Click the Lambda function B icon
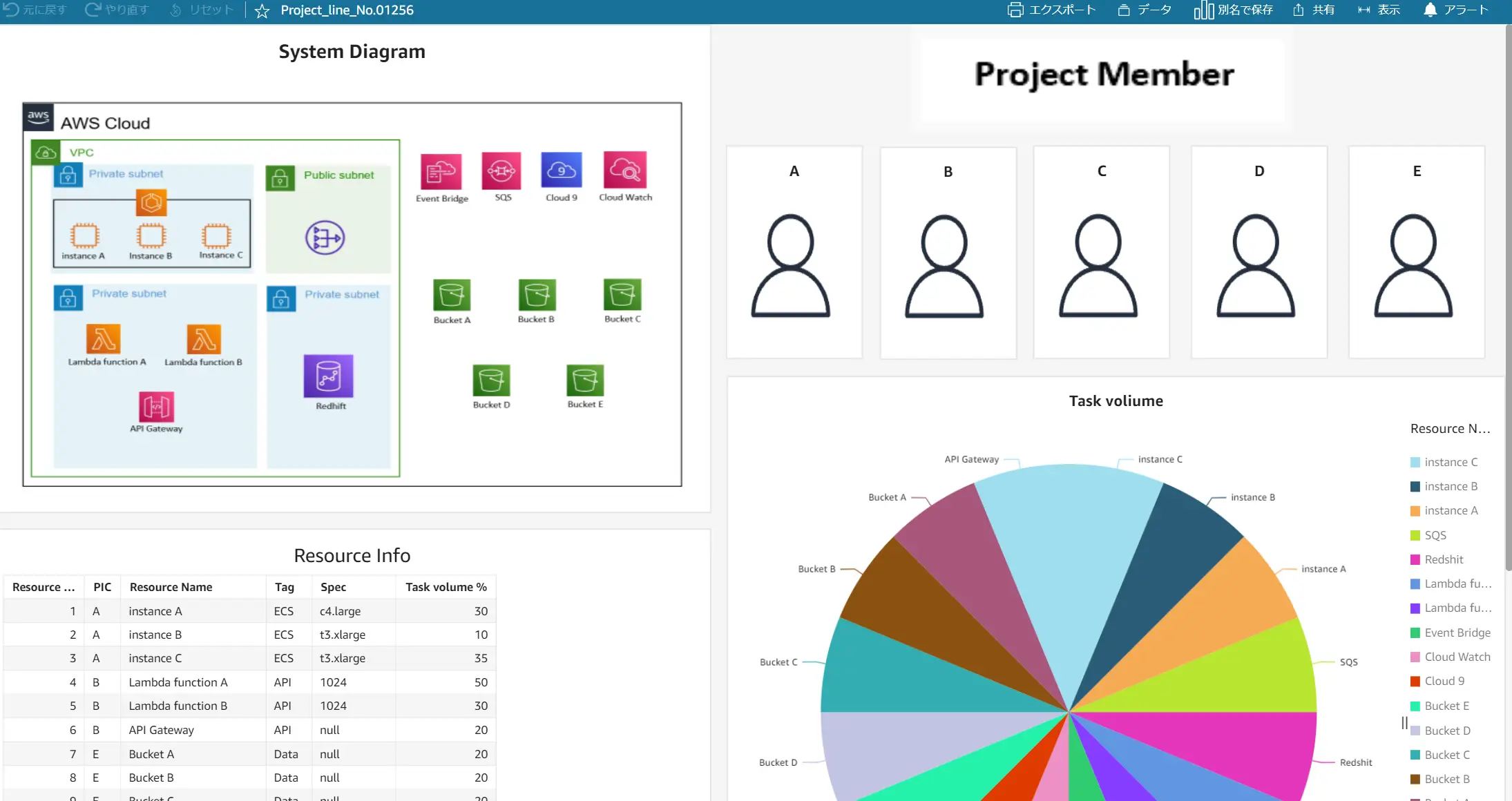Image resolution: width=1512 pixels, height=801 pixels. [x=204, y=339]
